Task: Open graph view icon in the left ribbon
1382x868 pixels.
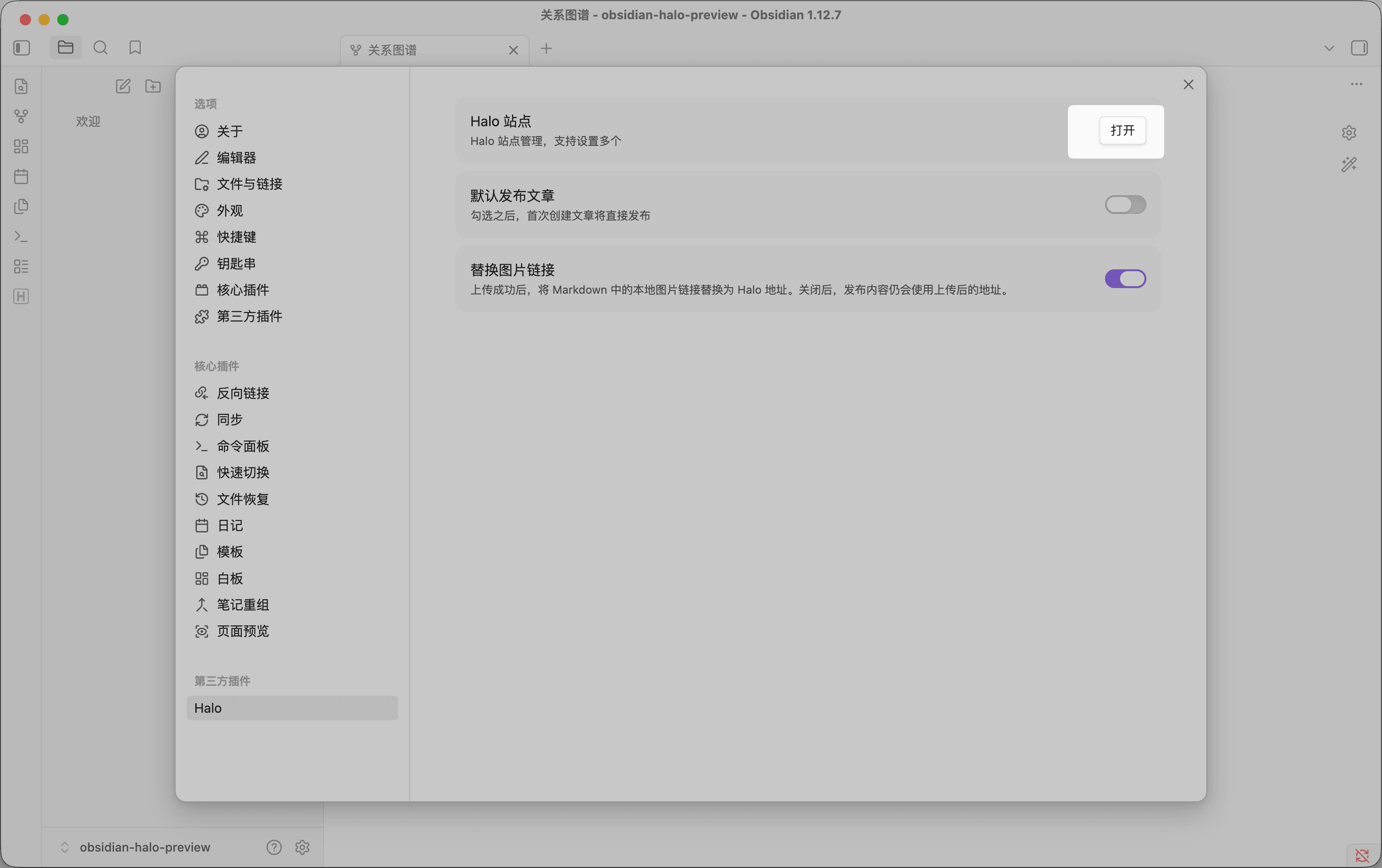Action: click(x=21, y=116)
